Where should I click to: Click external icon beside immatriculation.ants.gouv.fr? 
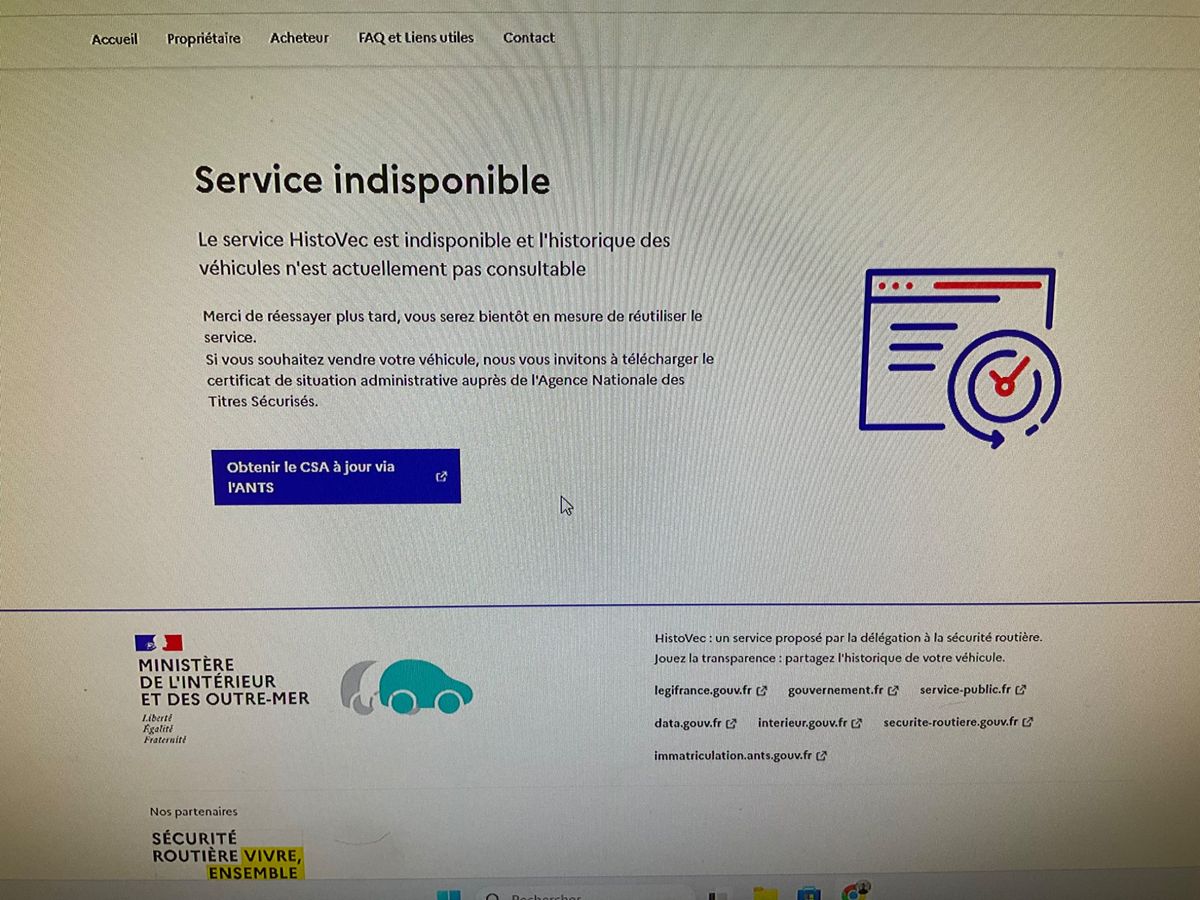[822, 757]
